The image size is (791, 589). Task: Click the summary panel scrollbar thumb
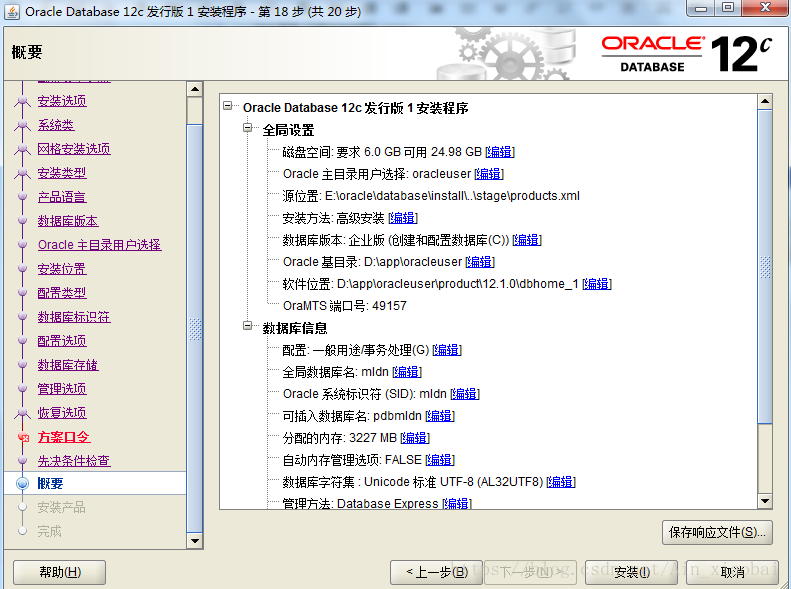tap(765, 267)
